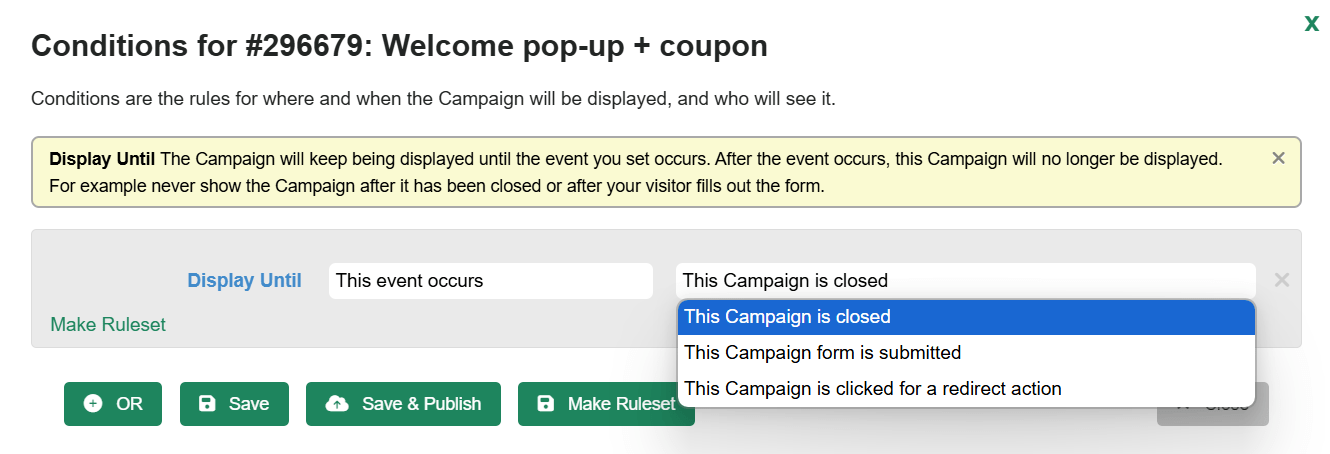Click floppy icon on Make Ruleset button
The height and width of the screenshot is (454, 1330).
(546, 404)
